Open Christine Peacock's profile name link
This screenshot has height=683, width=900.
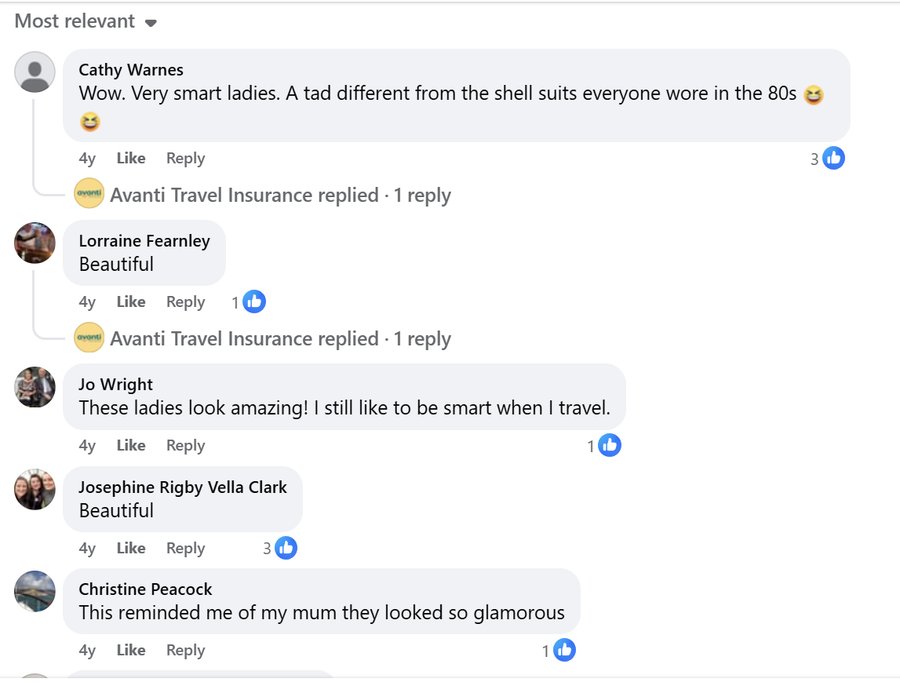pyautogui.click(x=145, y=589)
